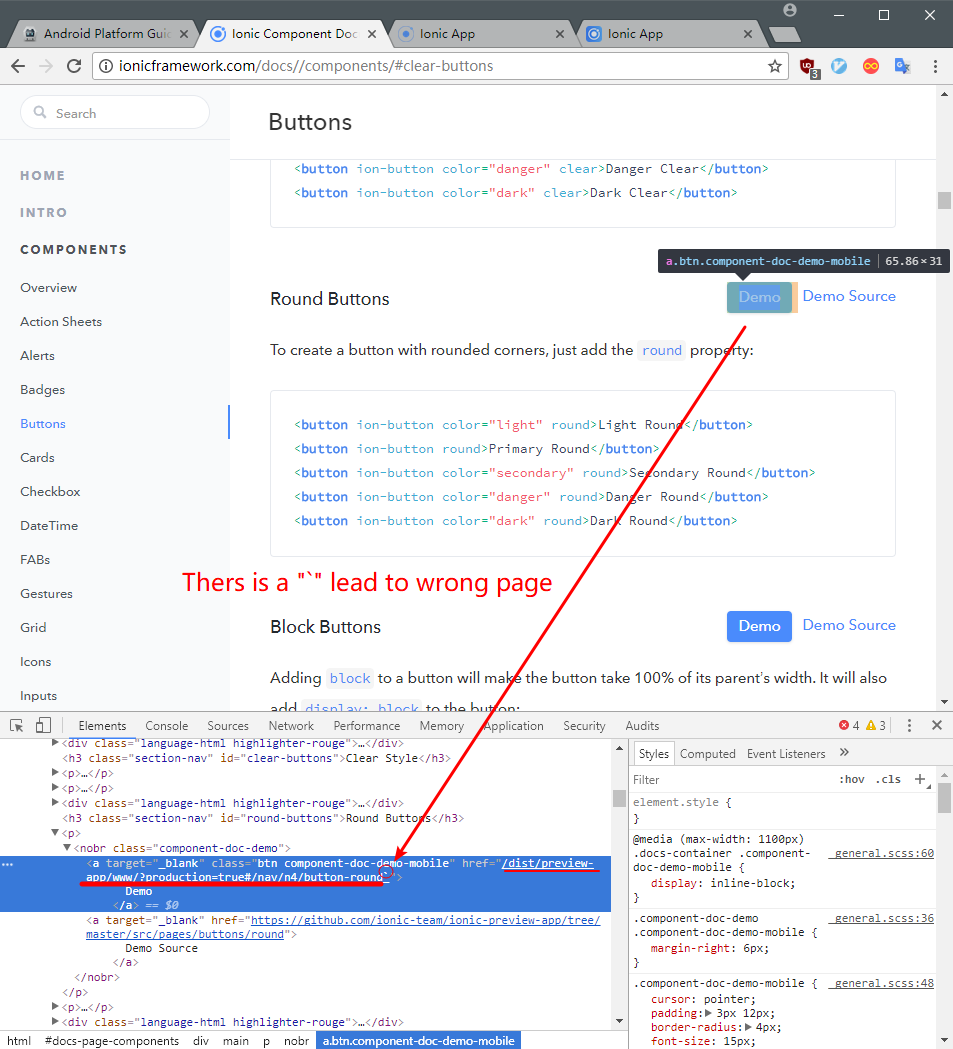Open the DevTools three-dot customization menu
Screen dimensions: 953x1049
point(909,723)
